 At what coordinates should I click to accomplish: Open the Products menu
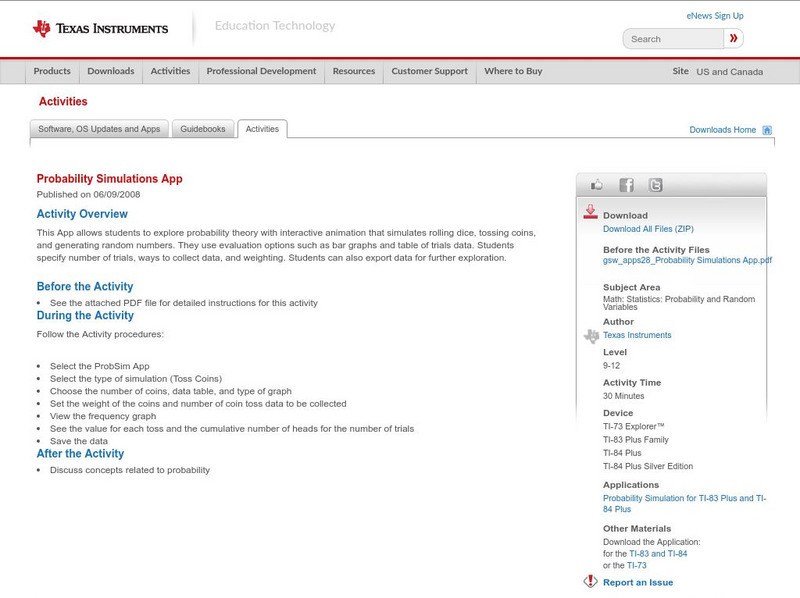(x=52, y=71)
